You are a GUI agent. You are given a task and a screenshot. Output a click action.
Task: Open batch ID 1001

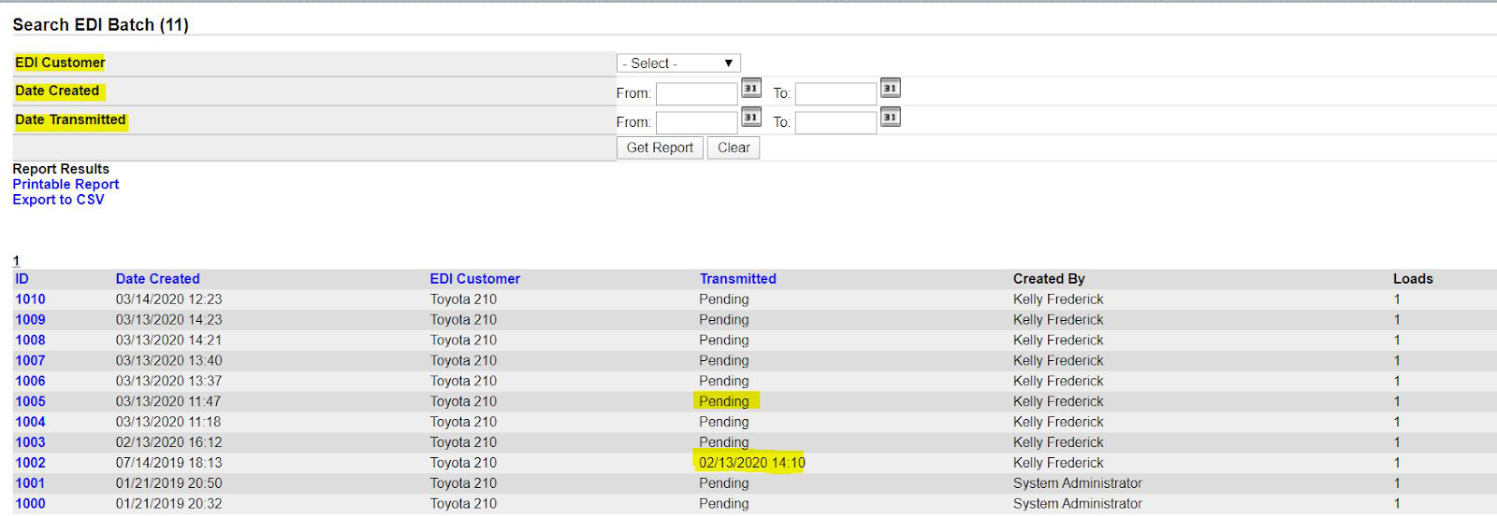(x=30, y=483)
